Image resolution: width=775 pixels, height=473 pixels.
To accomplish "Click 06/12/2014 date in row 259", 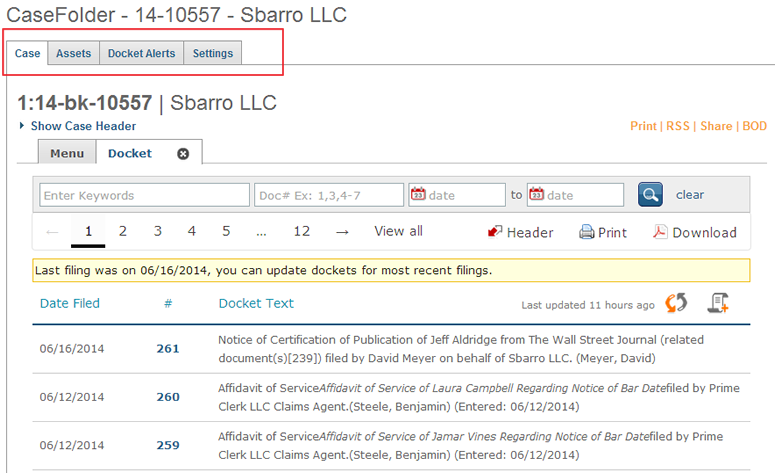I will tap(72, 445).
